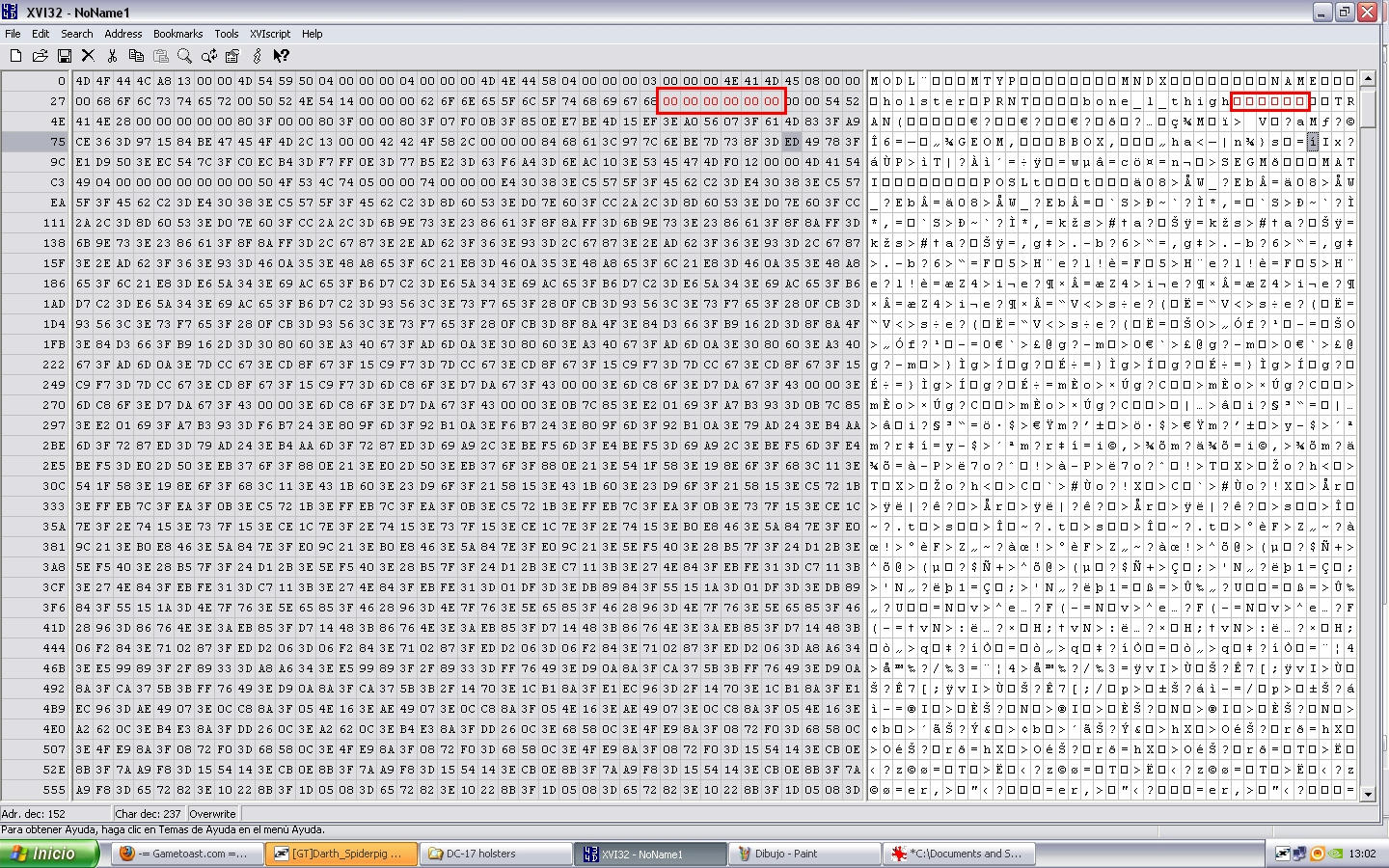Image resolution: width=1389 pixels, height=868 pixels.
Task: Click the XVI32 - NoName1 taskbar button
Action: [x=651, y=854]
